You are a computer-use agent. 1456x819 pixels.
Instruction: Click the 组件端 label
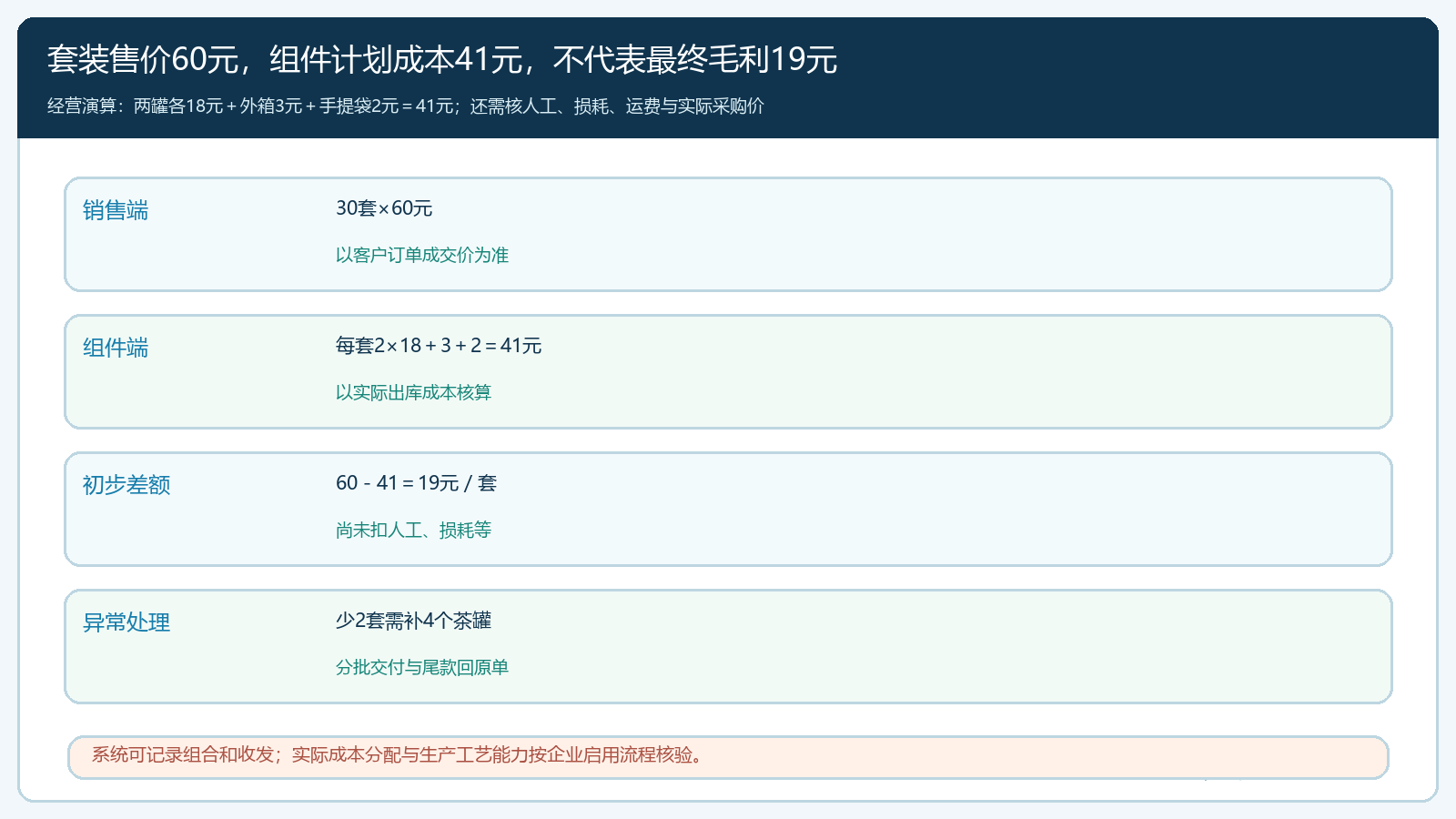coord(116,348)
